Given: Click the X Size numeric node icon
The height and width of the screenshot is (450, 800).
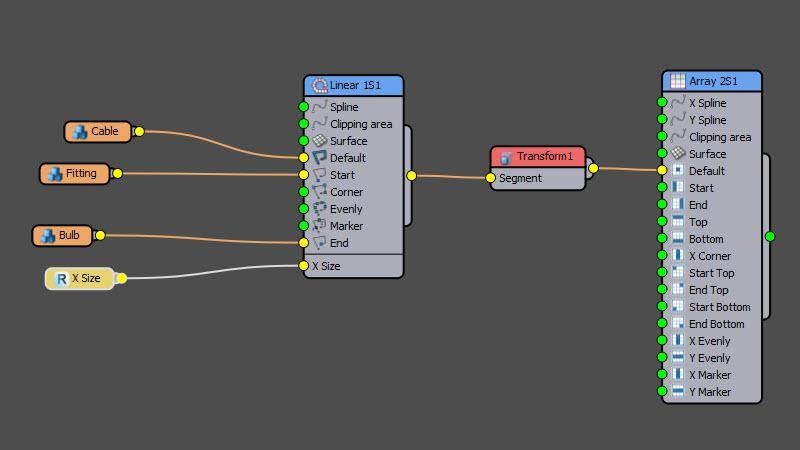Looking at the screenshot, I should click(x=59, y=278).
